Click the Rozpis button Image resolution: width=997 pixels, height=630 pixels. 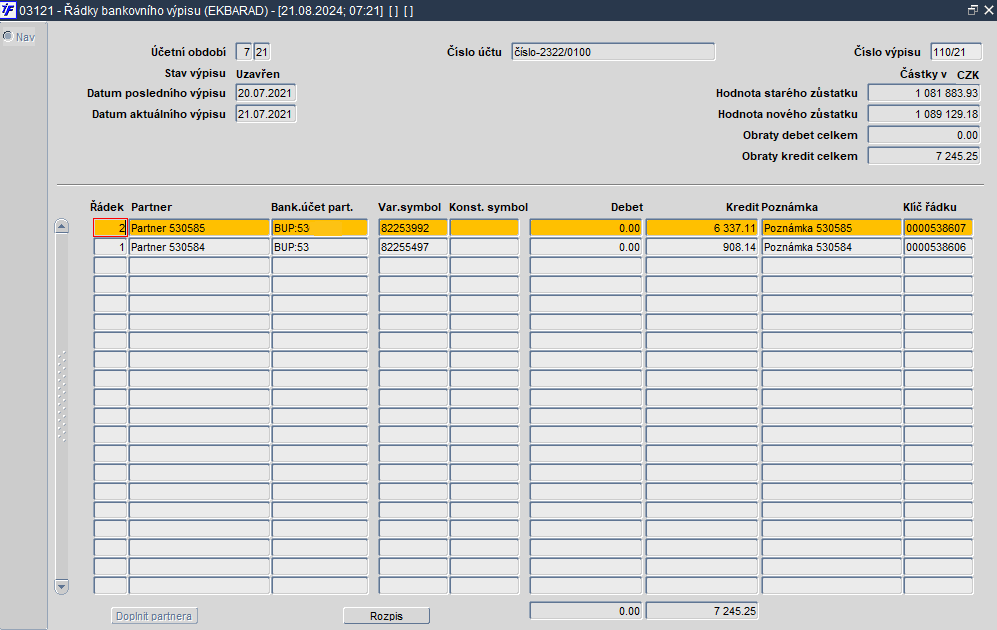[387, 616]
